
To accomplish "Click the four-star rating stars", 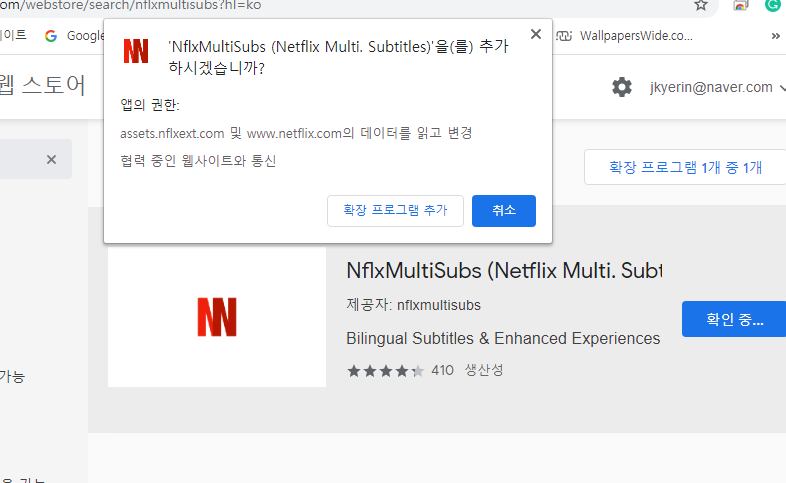I will pos(385,371).
